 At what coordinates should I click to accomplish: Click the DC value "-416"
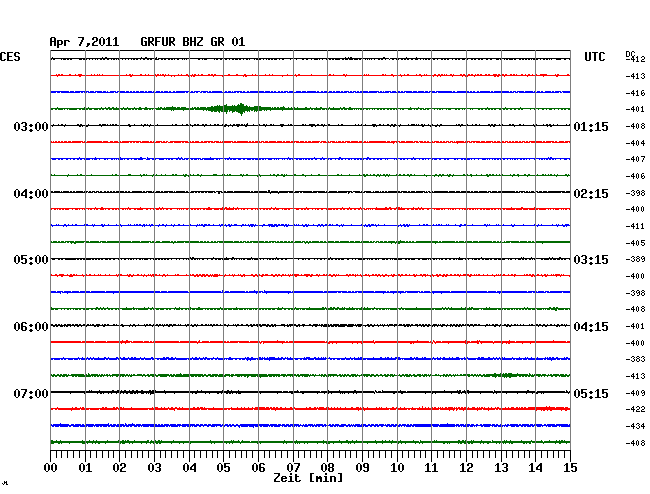[x=635, y=93]
